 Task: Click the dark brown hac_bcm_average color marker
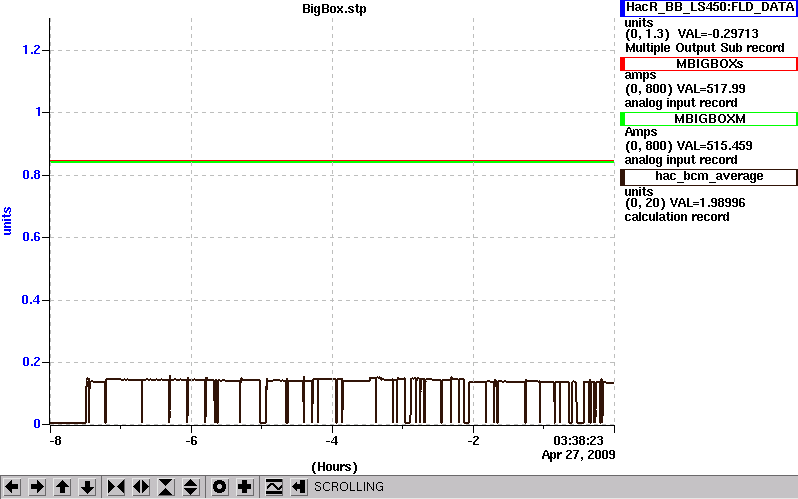tap(622, 177)
